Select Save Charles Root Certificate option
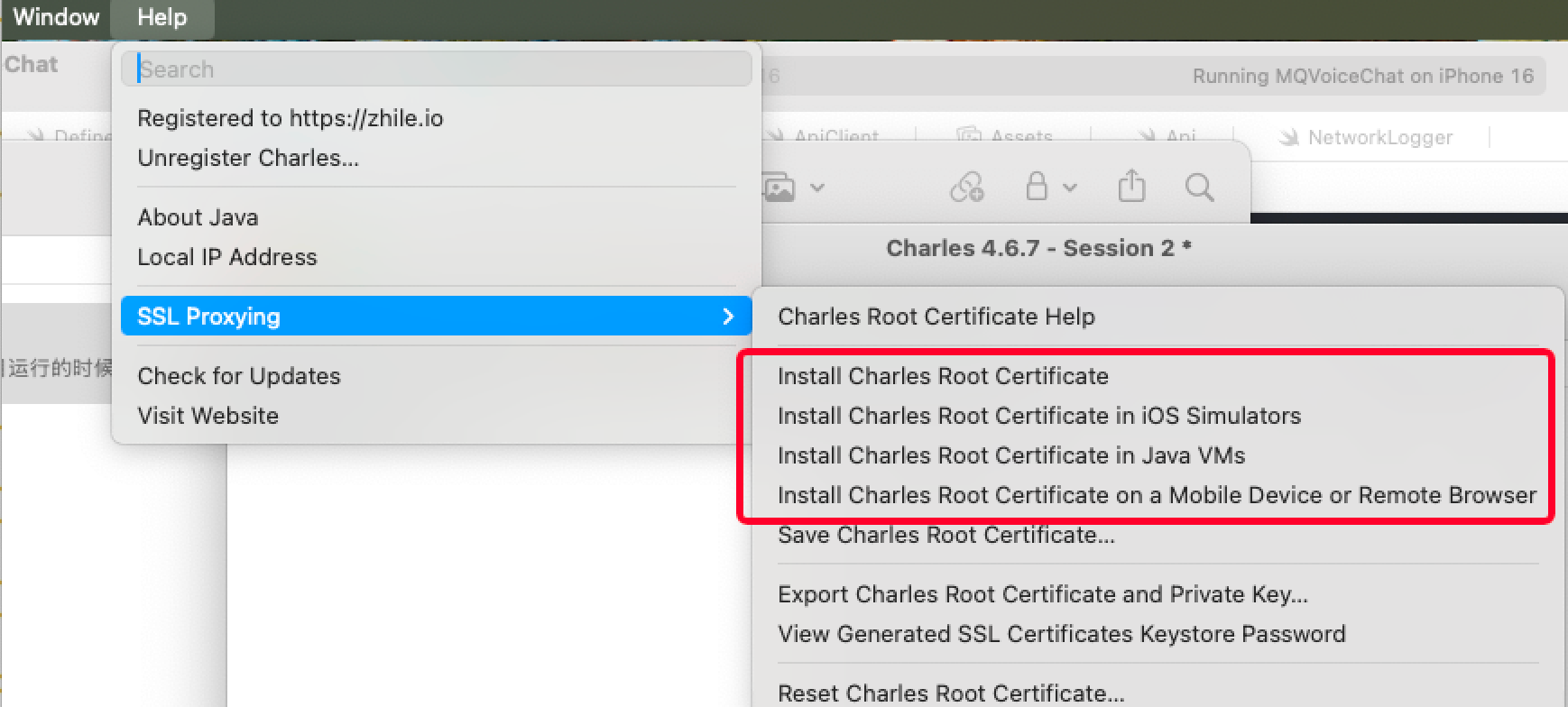Viewport: 1568px width, 707px height. pyautogui.click(x=945, y=535)
